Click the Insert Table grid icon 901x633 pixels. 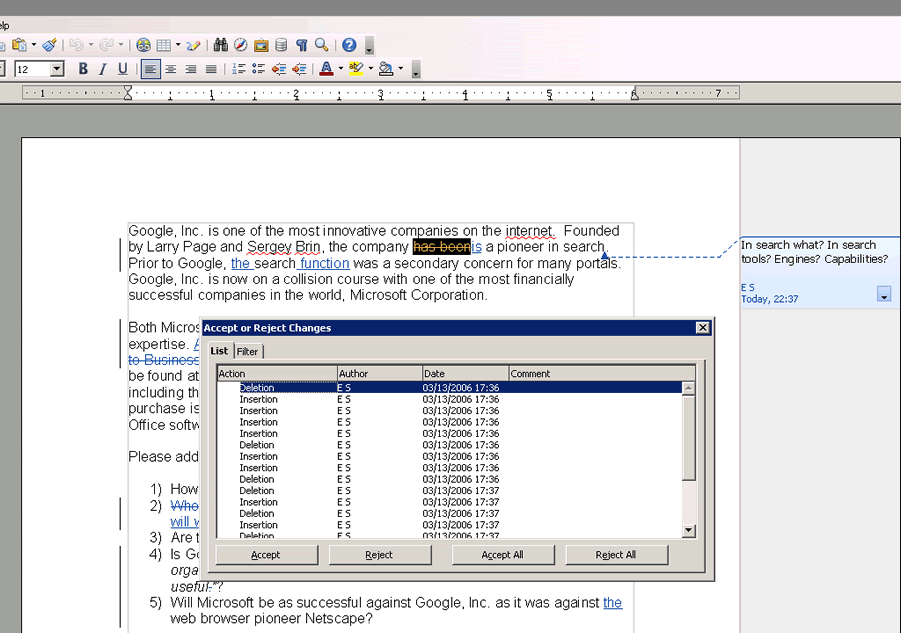(164, 45)
